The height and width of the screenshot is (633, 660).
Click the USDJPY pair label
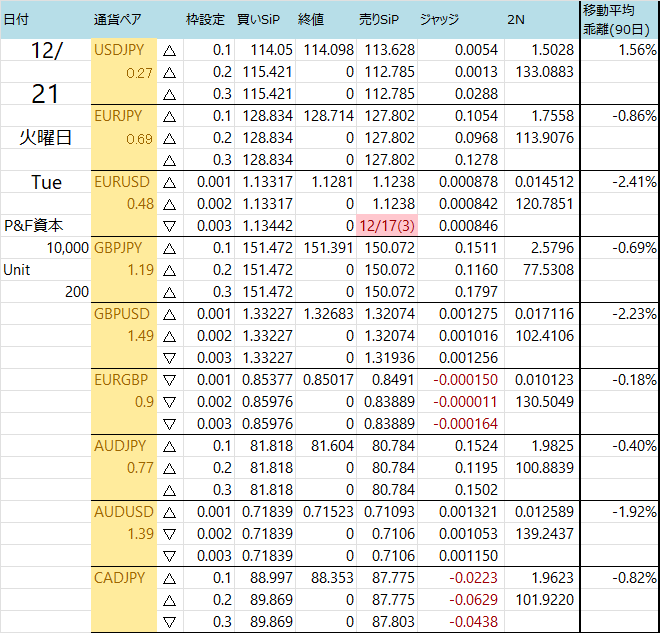119,50
